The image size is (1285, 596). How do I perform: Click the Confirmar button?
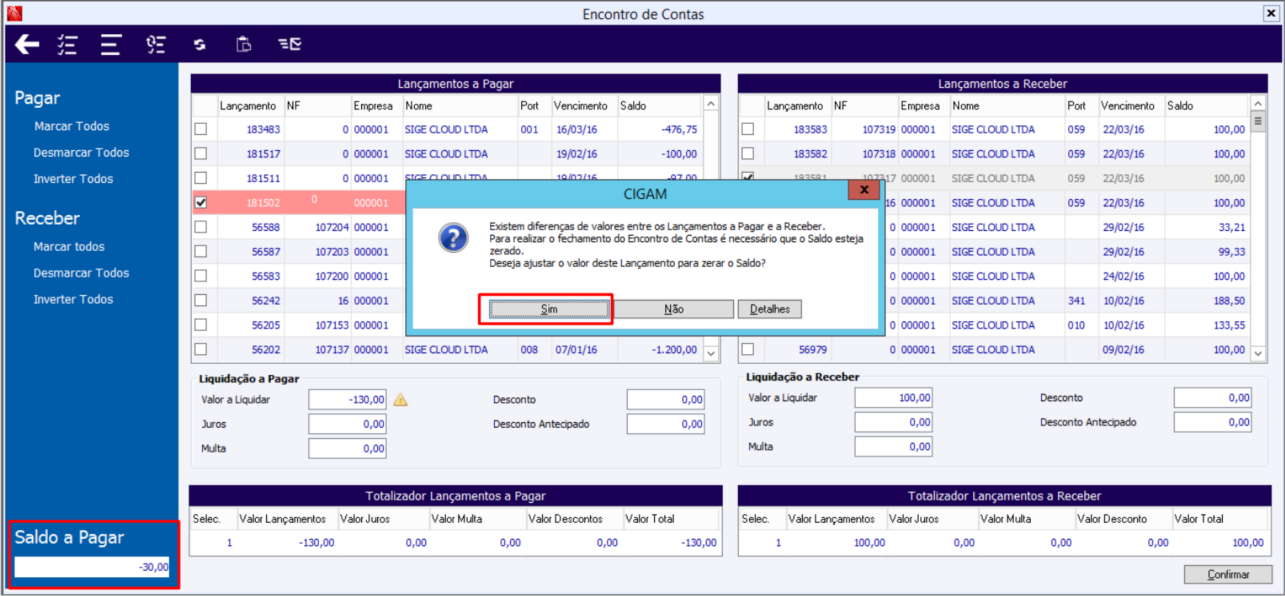1228,575
